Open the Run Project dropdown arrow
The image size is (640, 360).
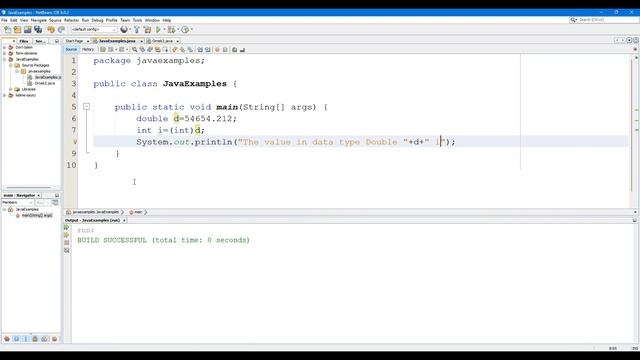[x=164, y=29]
